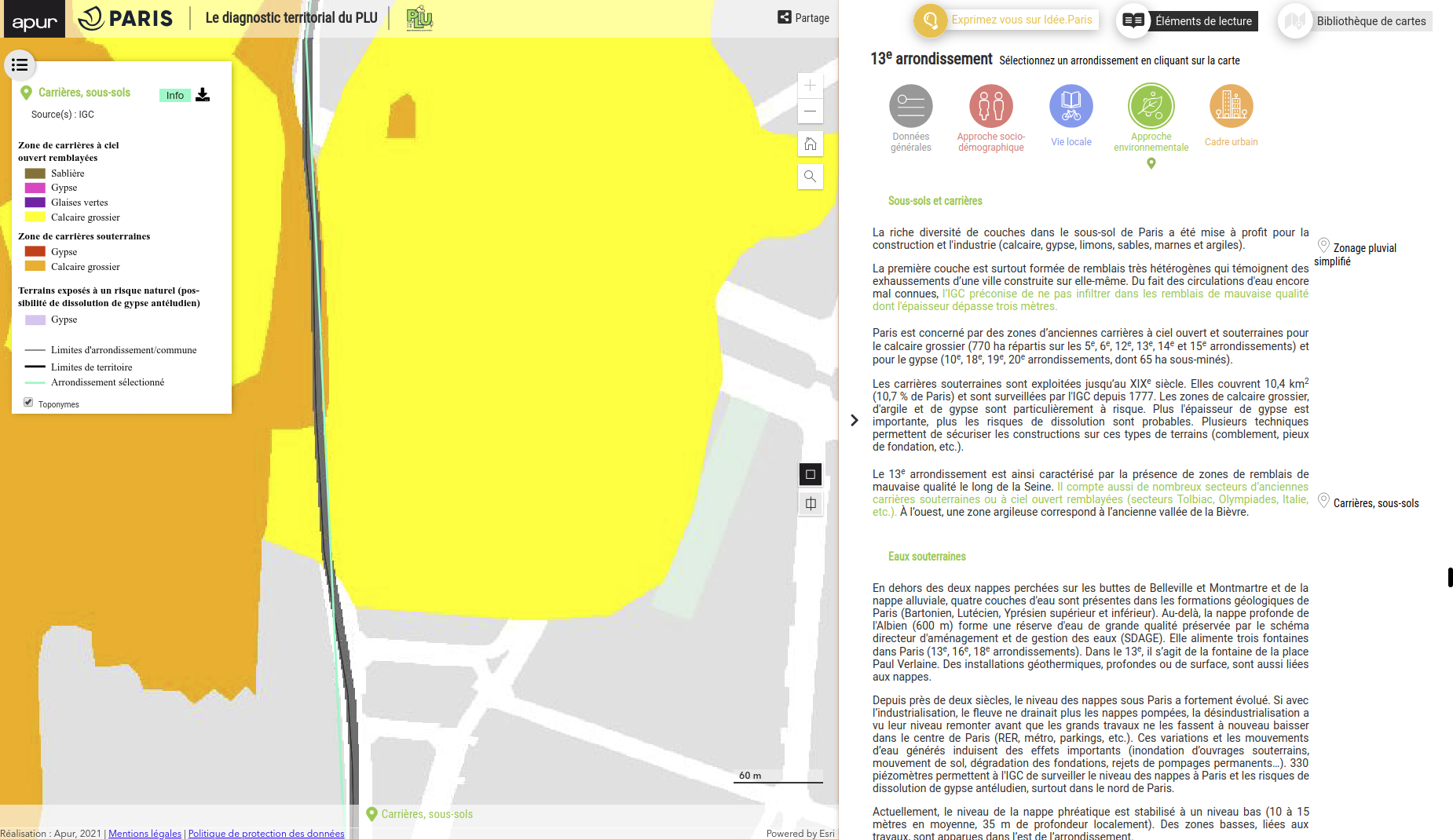Image resolution: width=1453 pixels, height=840 pixels.
Task: Open the Approche environnementale theme icon
Action: [x=1151, y=106]
